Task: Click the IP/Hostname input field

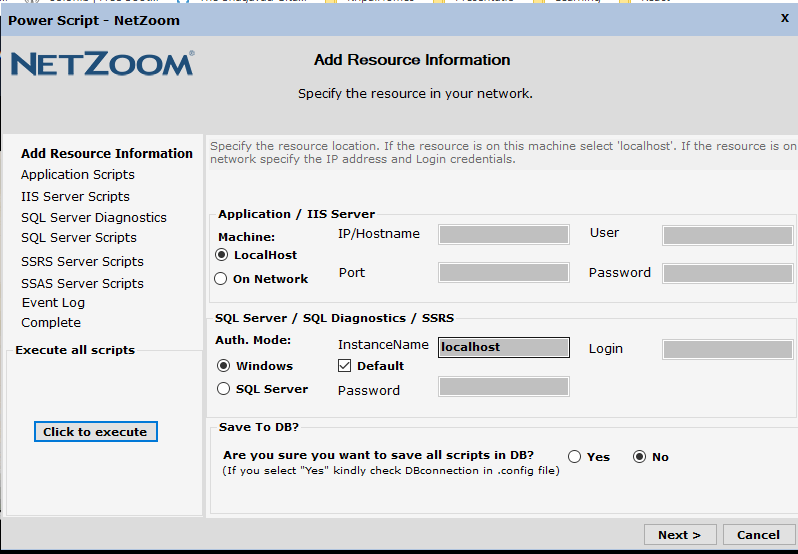Action: (504, 235)
